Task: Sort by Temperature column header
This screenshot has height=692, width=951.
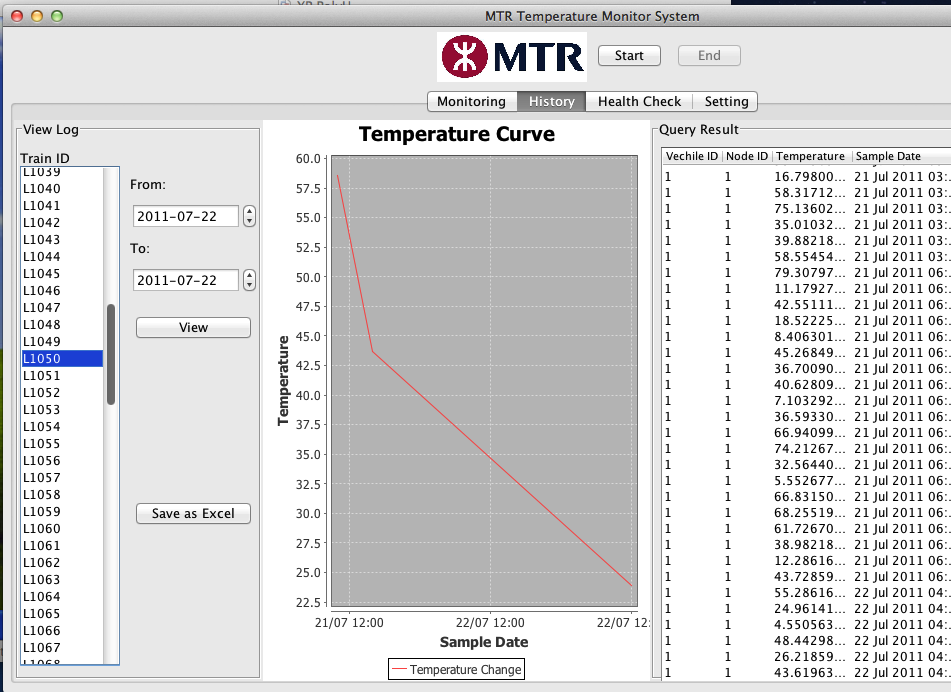Action: (x=811, y=156)
